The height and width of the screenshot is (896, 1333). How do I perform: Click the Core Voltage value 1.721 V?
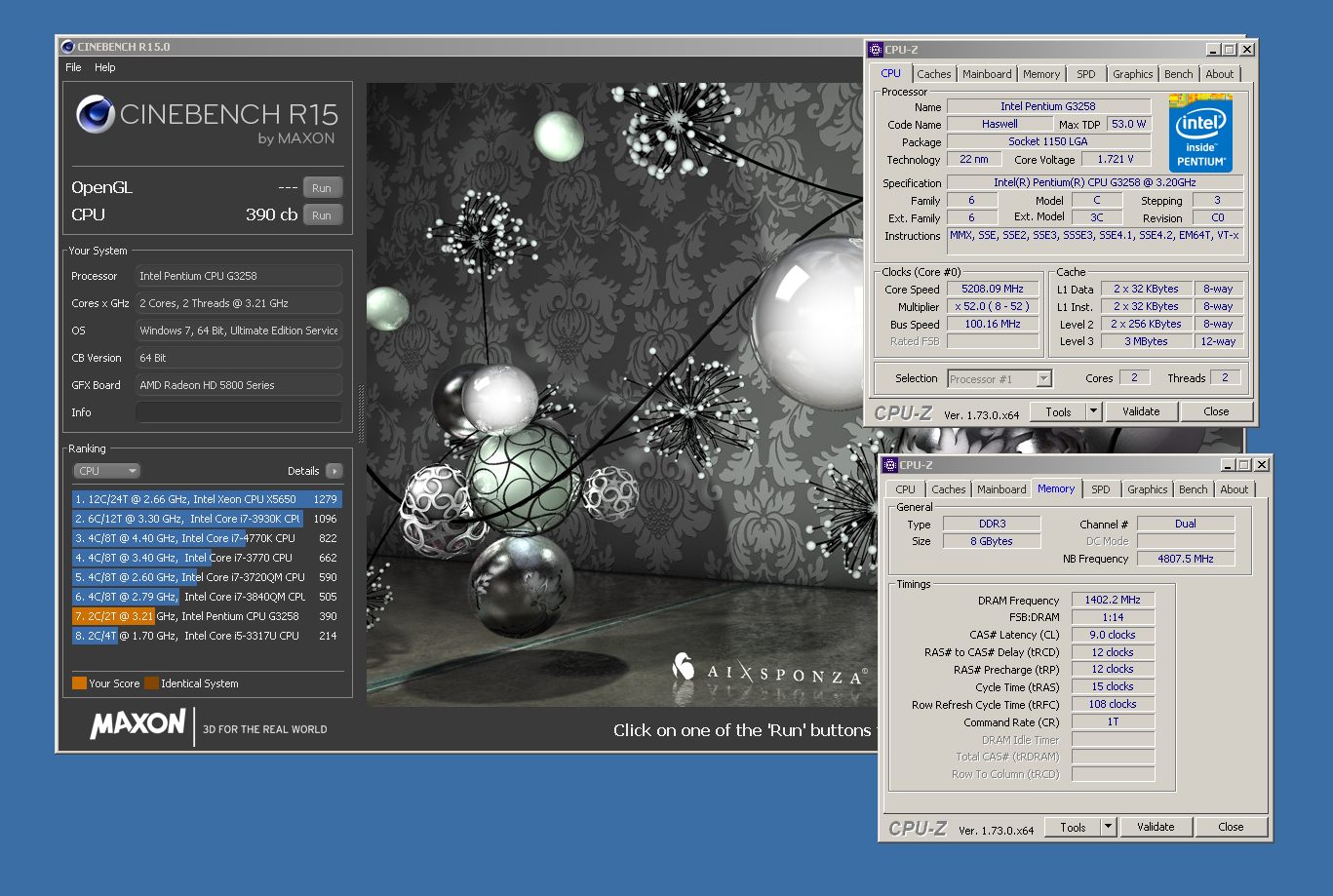[x=1115, y=159]
